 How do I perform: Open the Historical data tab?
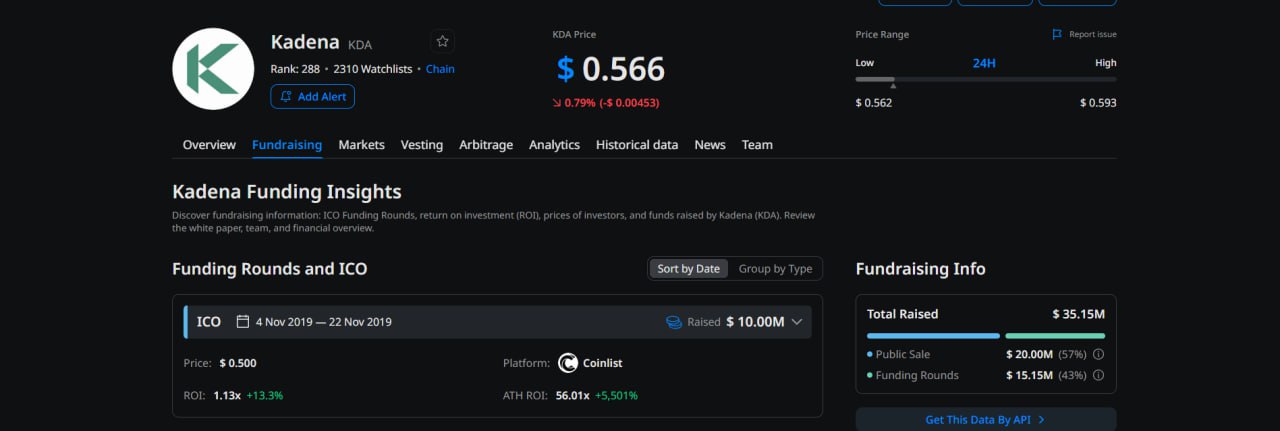[x=637, y=145]
